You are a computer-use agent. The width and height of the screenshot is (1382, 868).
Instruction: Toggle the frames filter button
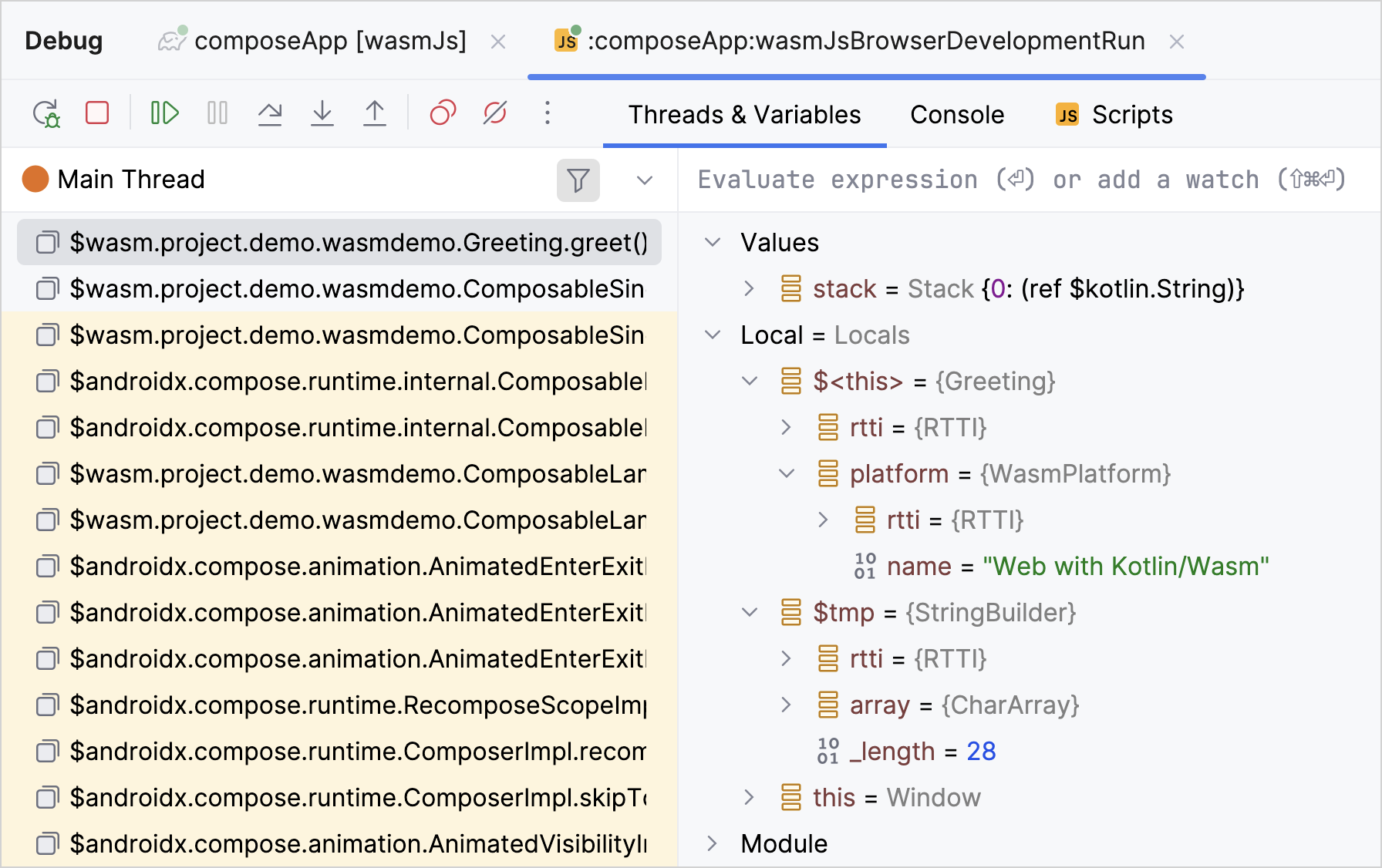[x=578, y=180]
